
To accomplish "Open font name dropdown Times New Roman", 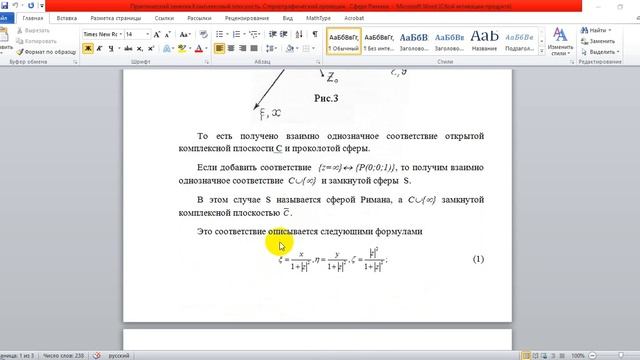I will click(x=121, y=34).
